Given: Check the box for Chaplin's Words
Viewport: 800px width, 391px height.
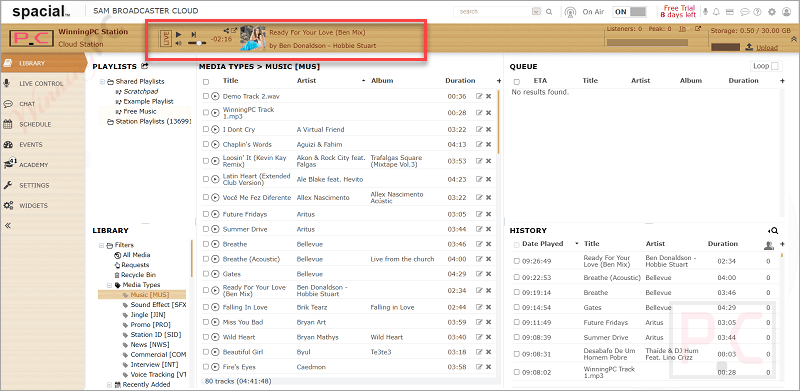Looking at the screenshot, I should click(206, 144).
